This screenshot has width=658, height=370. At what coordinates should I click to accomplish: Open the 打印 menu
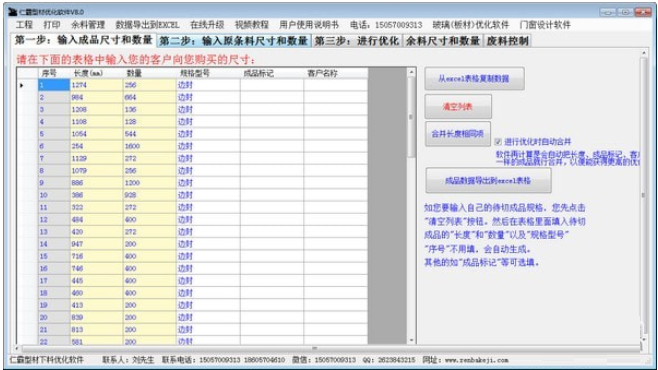click(52, 25)
